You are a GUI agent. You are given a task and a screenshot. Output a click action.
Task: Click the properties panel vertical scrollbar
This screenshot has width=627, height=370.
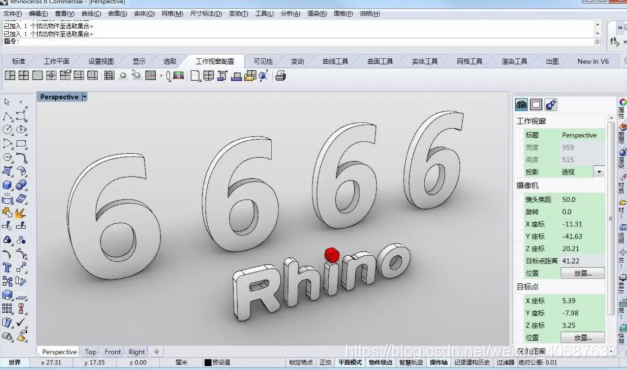[611, 218]
